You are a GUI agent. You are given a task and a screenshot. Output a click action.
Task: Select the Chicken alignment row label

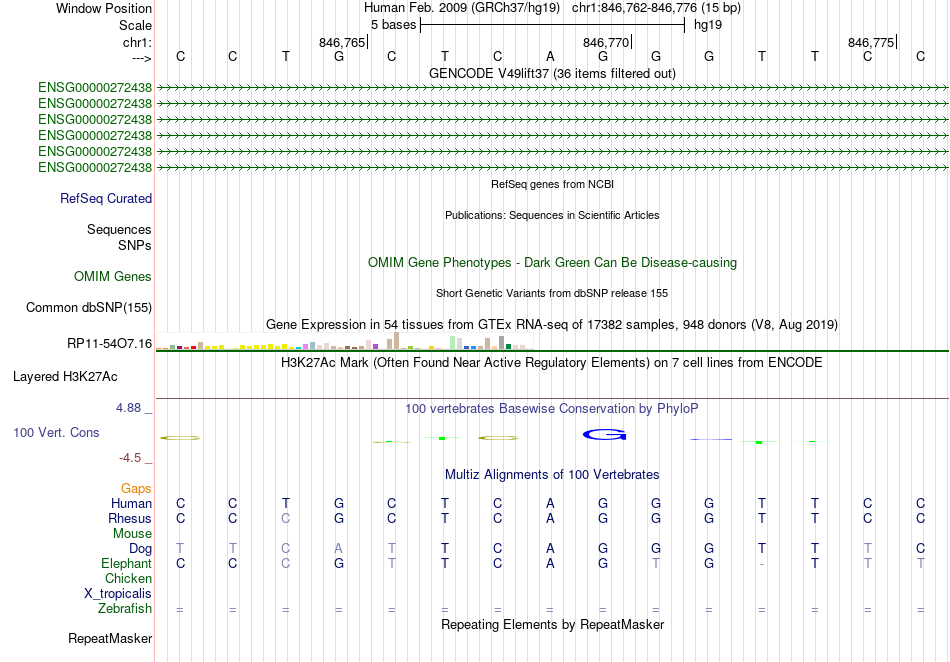128,578
